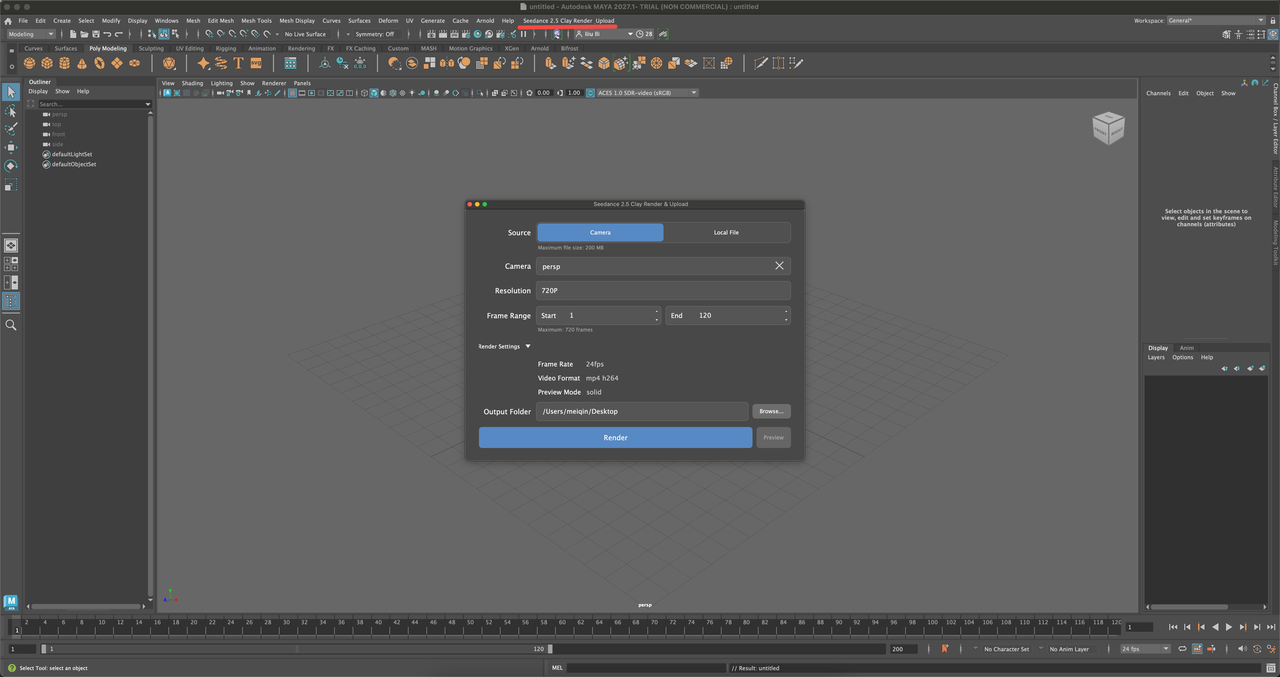Open a scene from status line
This screenshot has width=1280, height=677.
84,34
